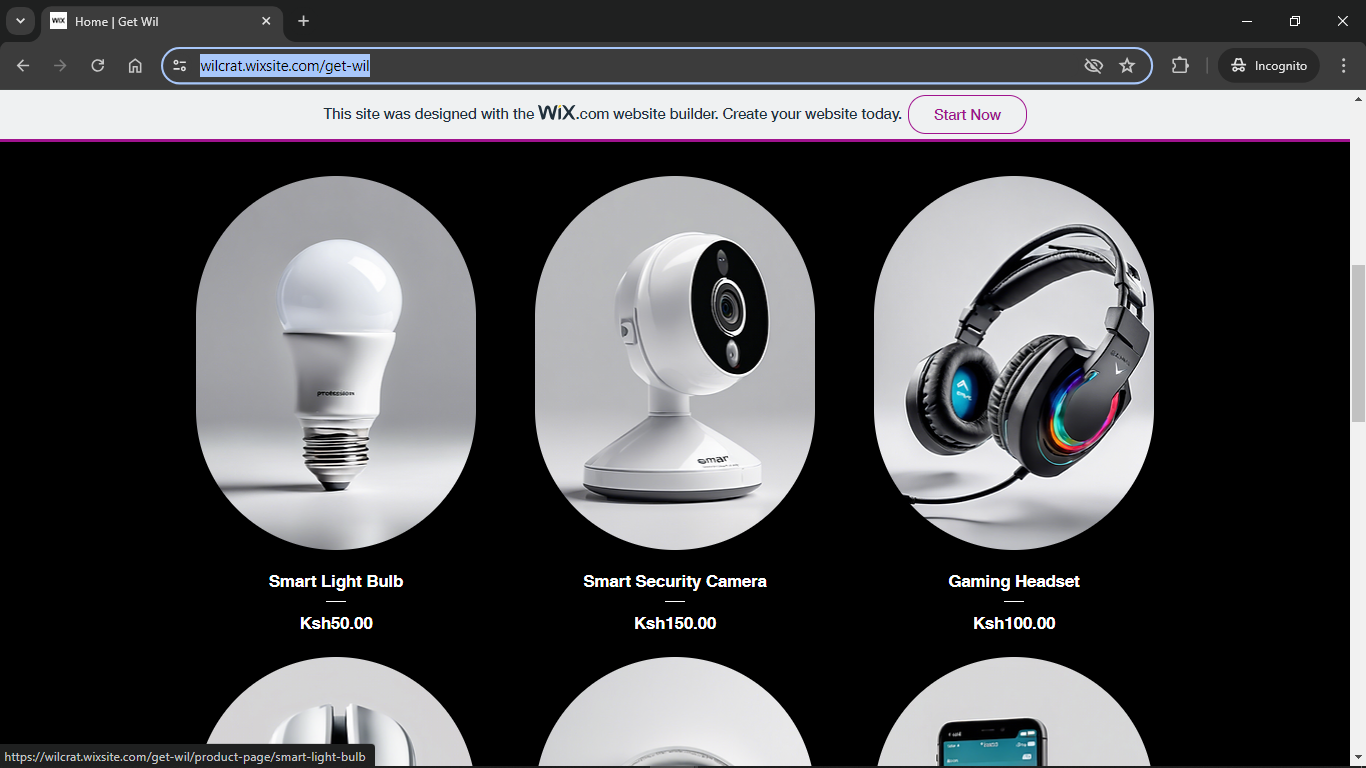This screenshot has height=768, width=1366.
Task: Open the Smart Security Camera product image
Action: [675, 363]
